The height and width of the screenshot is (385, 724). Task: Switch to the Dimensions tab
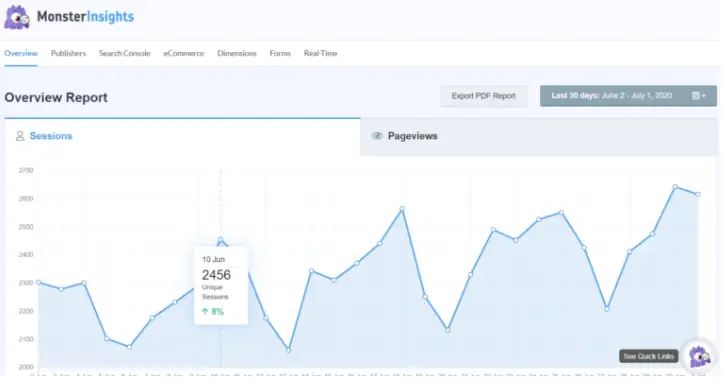237,53
